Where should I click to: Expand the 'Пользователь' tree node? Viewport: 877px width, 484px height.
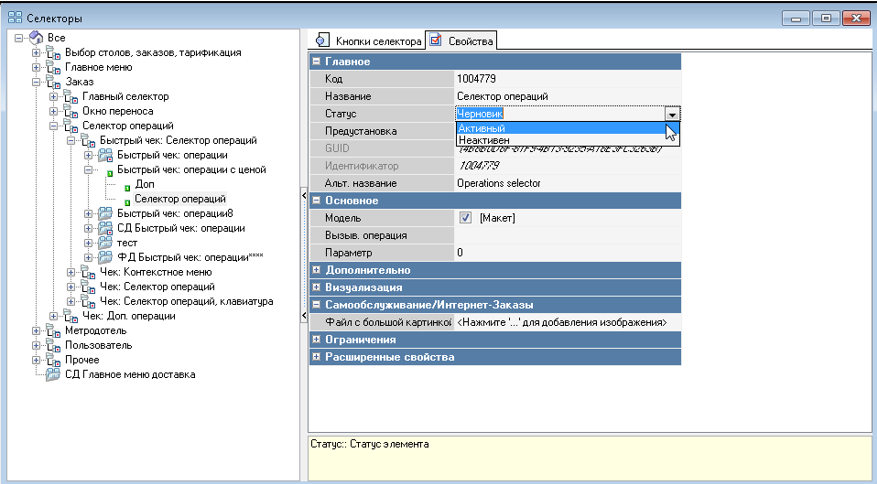[x=38, y=345]
